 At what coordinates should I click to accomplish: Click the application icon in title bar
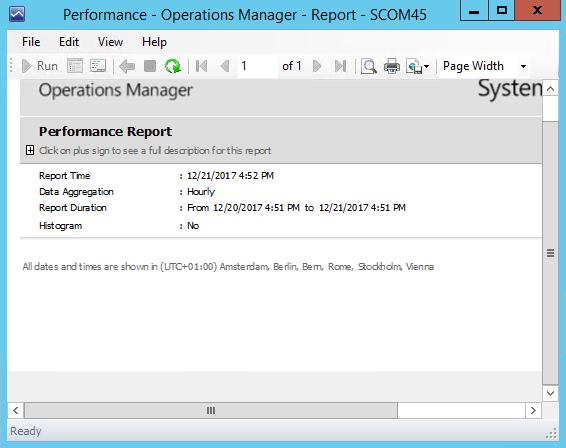tap(17, 14)
